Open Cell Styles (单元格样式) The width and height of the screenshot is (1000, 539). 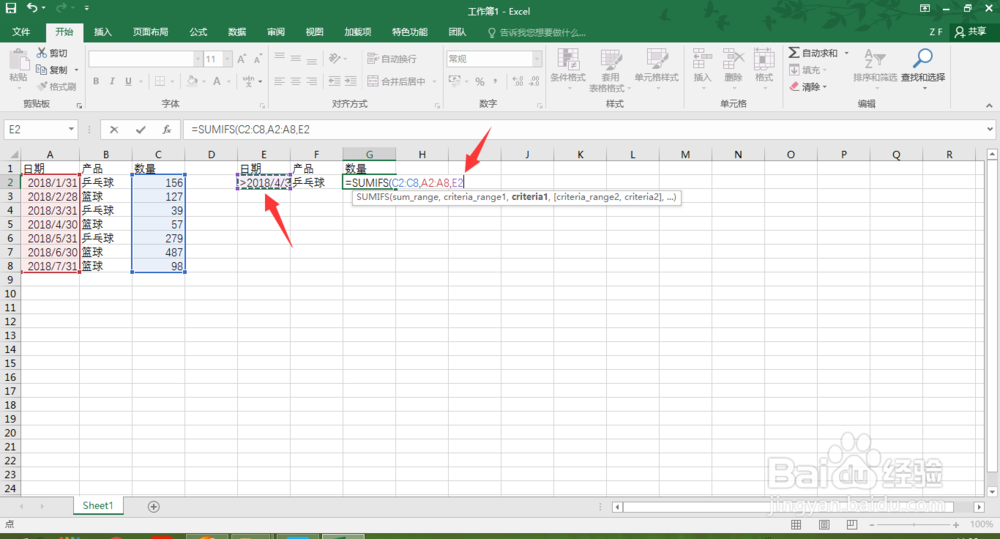click(x=656, y=67)
